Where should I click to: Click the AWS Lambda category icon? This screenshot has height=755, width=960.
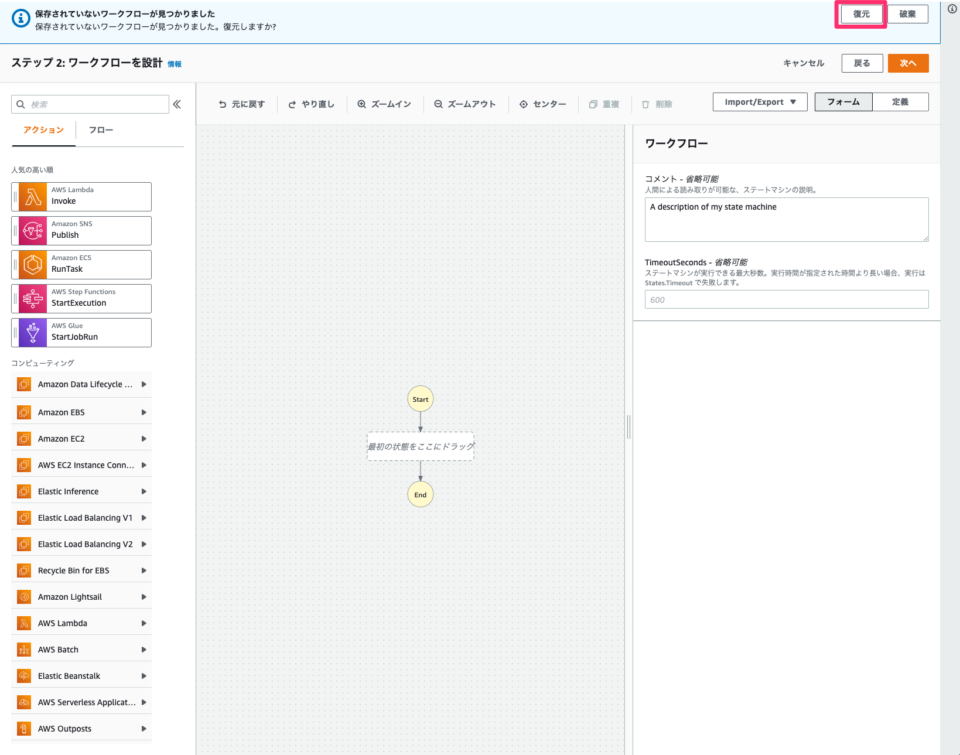coord(24,623)
